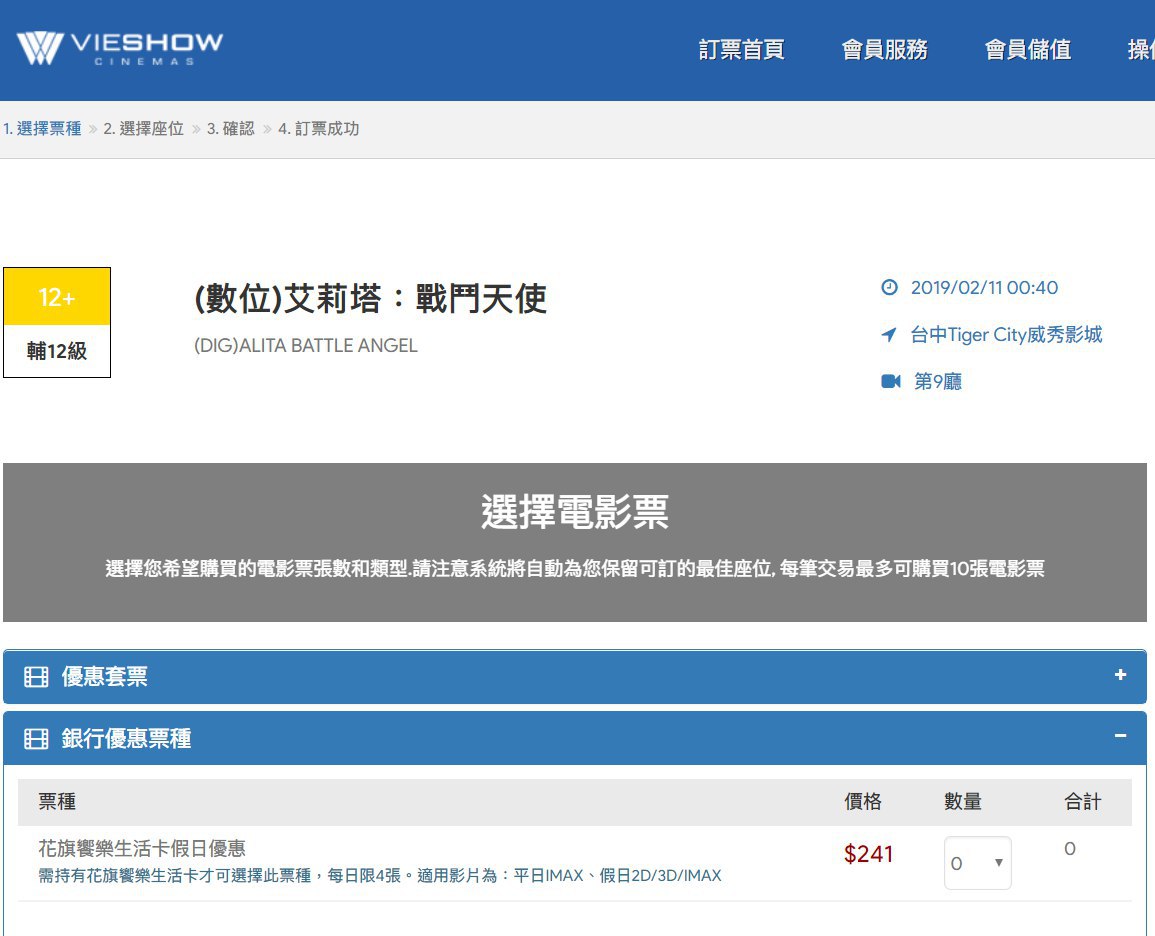Click the yellow 12+ rating badge
1155x936 pixels.
click(x=57, y=297)
